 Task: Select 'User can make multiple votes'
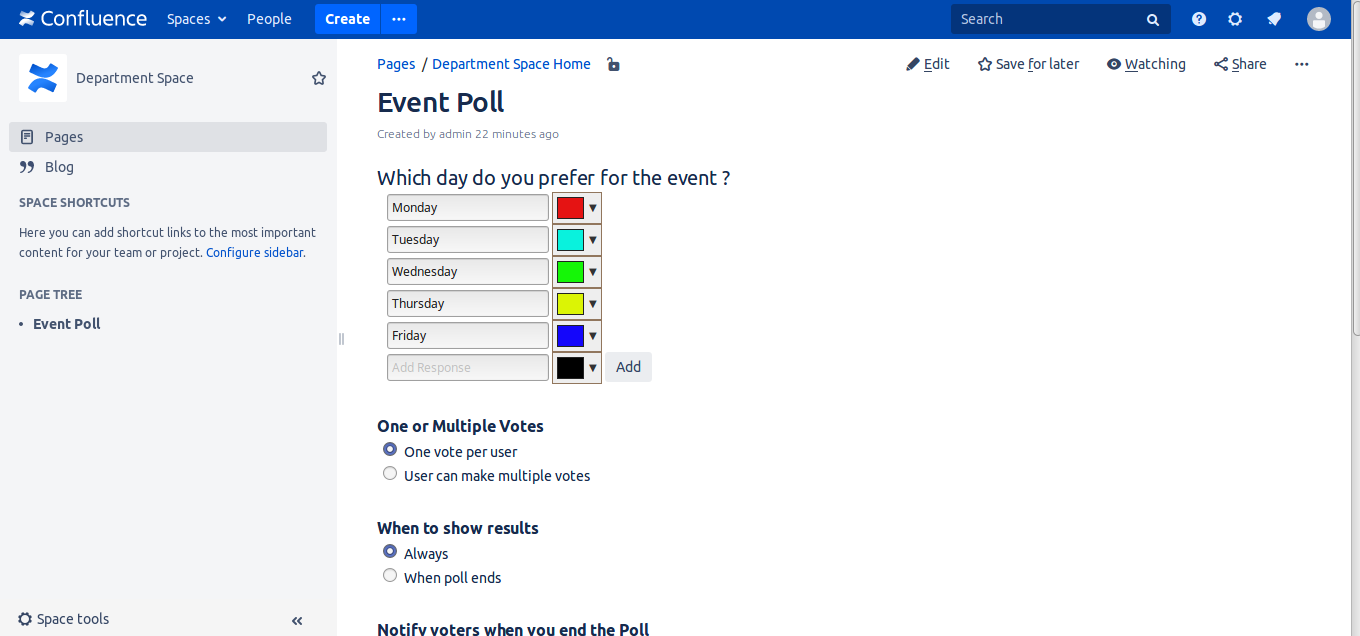point(390,474)
